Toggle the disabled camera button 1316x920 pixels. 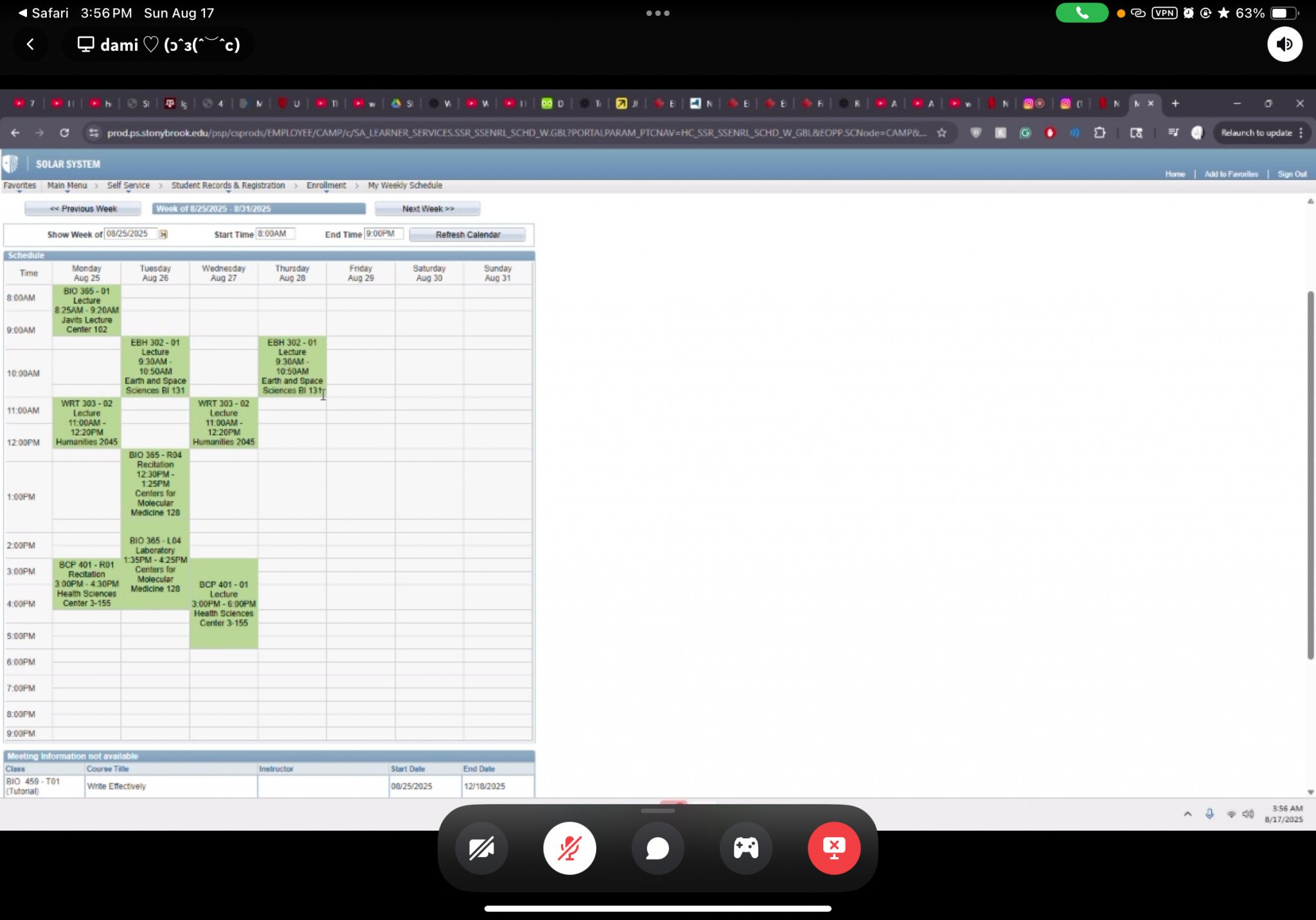[481, 848]
